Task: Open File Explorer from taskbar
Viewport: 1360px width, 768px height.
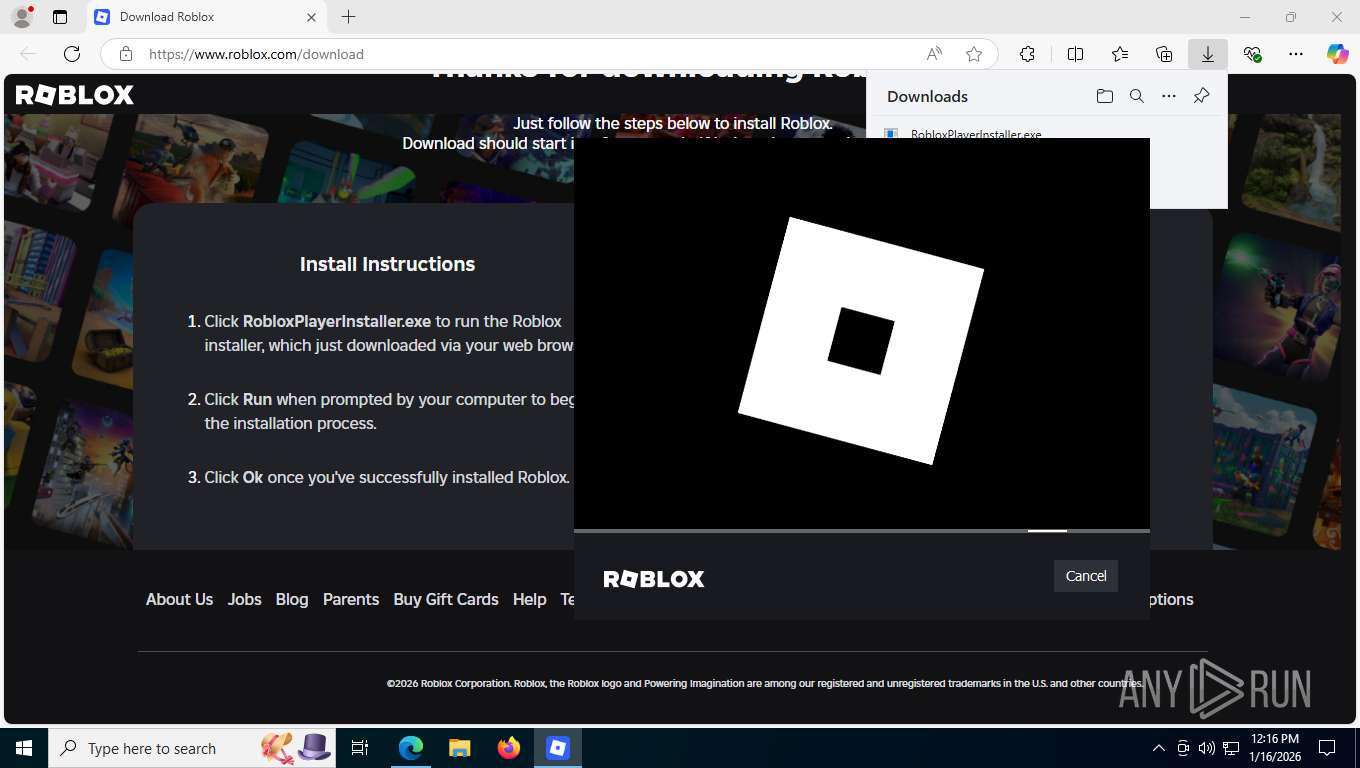Action: point(459,748)
